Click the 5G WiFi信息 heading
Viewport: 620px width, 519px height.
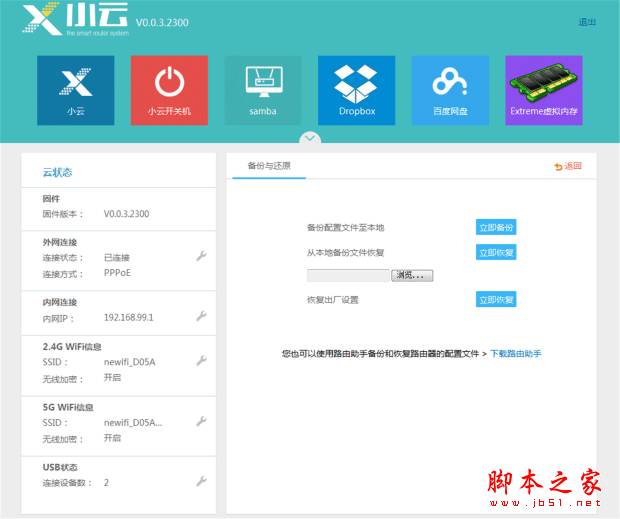pos(68,407)
